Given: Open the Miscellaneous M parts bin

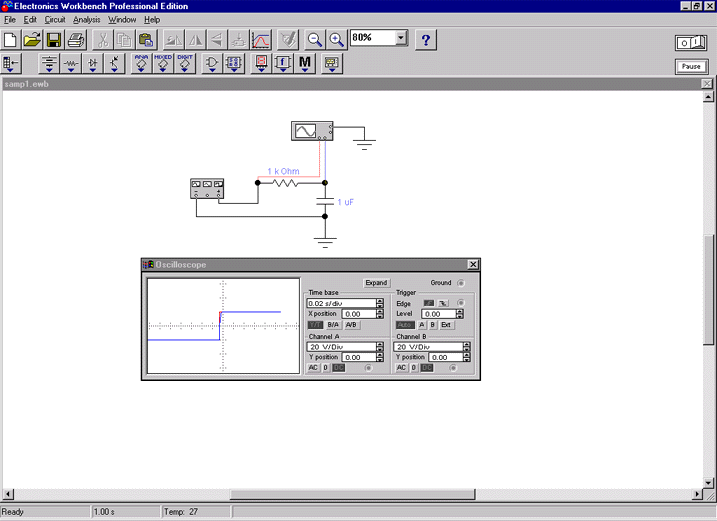Looking at the screenshot, I should click(x=305, y=63).
